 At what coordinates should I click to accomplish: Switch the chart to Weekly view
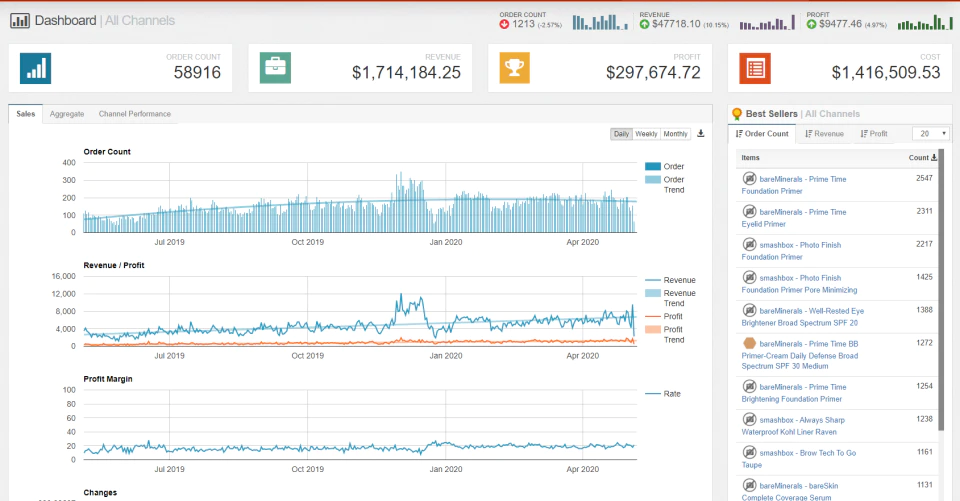pos(646,134)
